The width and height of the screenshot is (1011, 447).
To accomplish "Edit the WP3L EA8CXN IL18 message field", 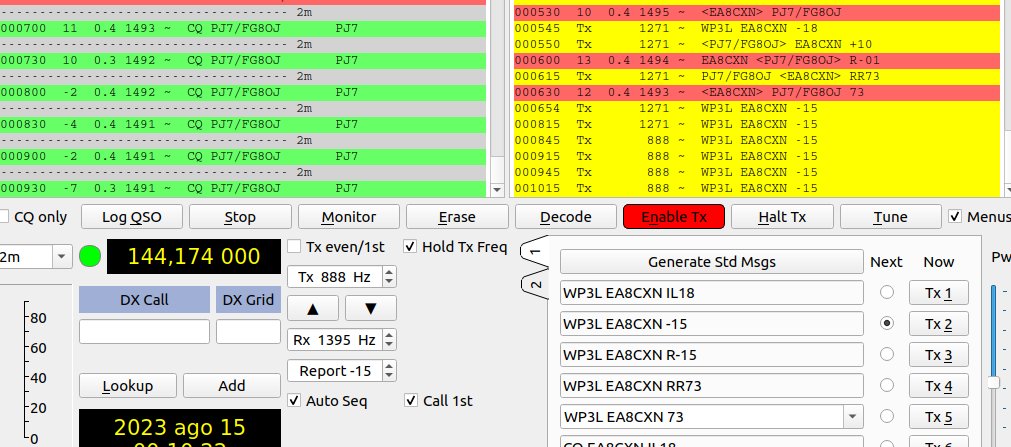I will coord(712,293).
